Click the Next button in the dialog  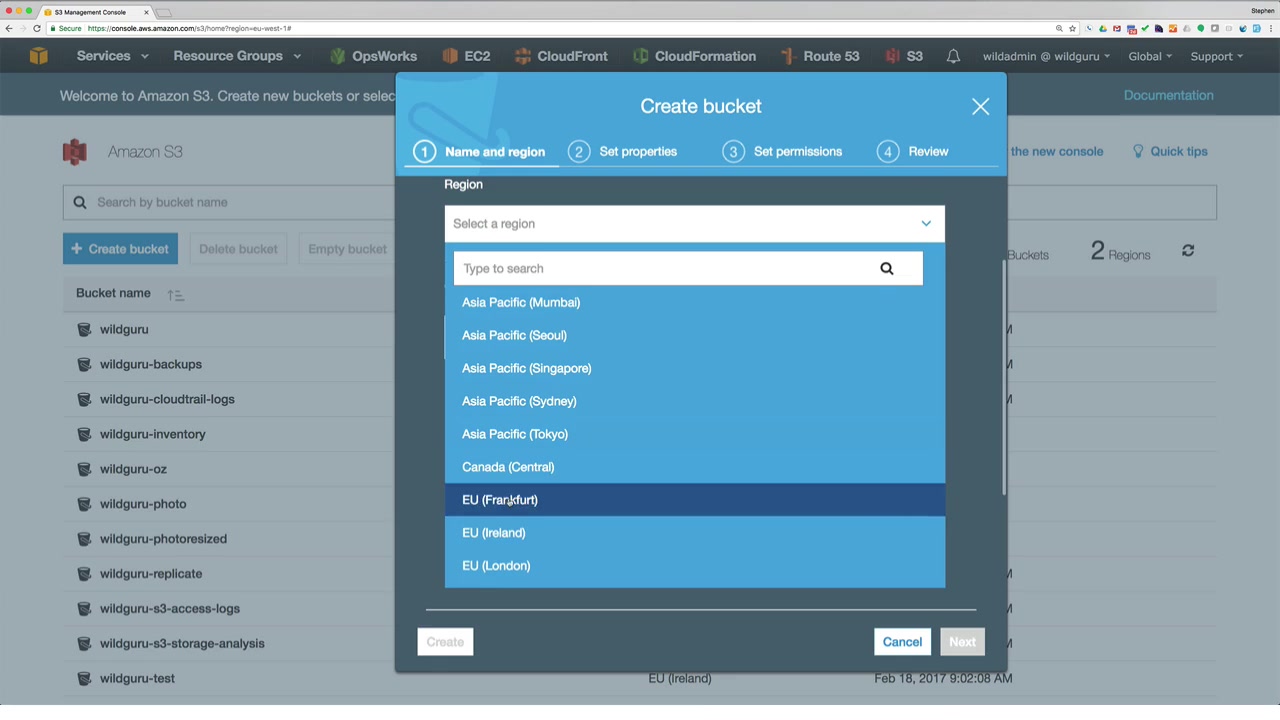click(962, 642)
